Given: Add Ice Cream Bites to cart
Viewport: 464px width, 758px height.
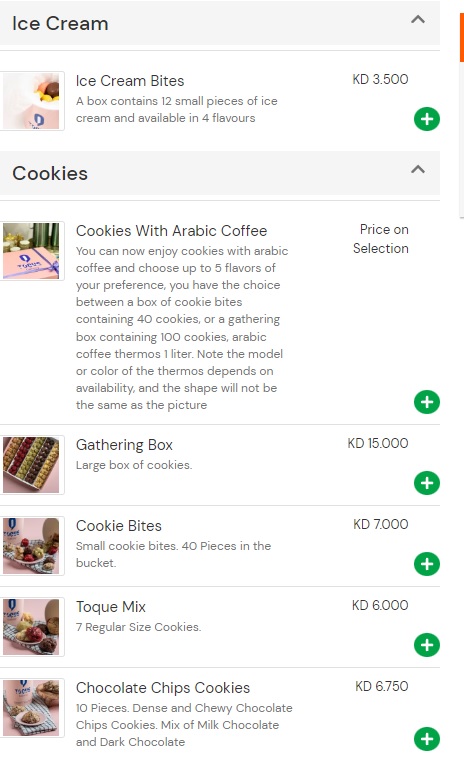Looking at the screenshot, I should coord(427,119).
